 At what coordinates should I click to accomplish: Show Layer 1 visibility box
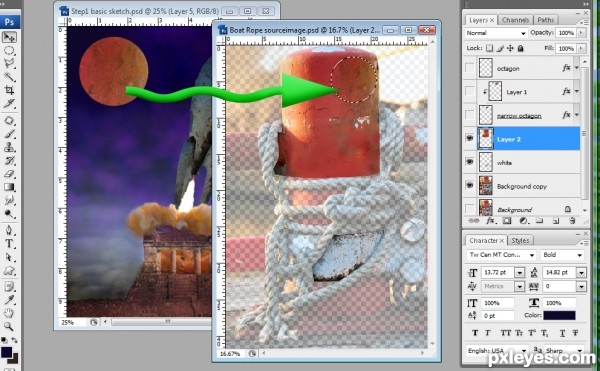pyautogui.click(x=470, y=92)
